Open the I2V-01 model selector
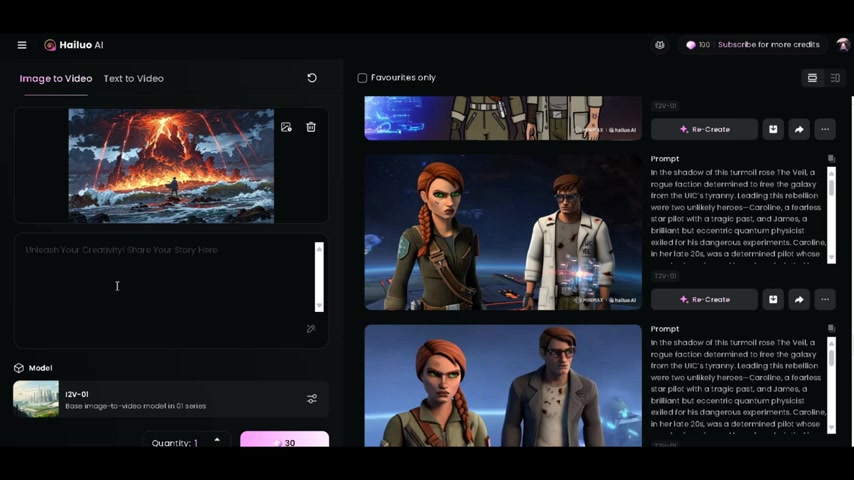The height and width of the screenshot is (480, 854). pos(171,399)
